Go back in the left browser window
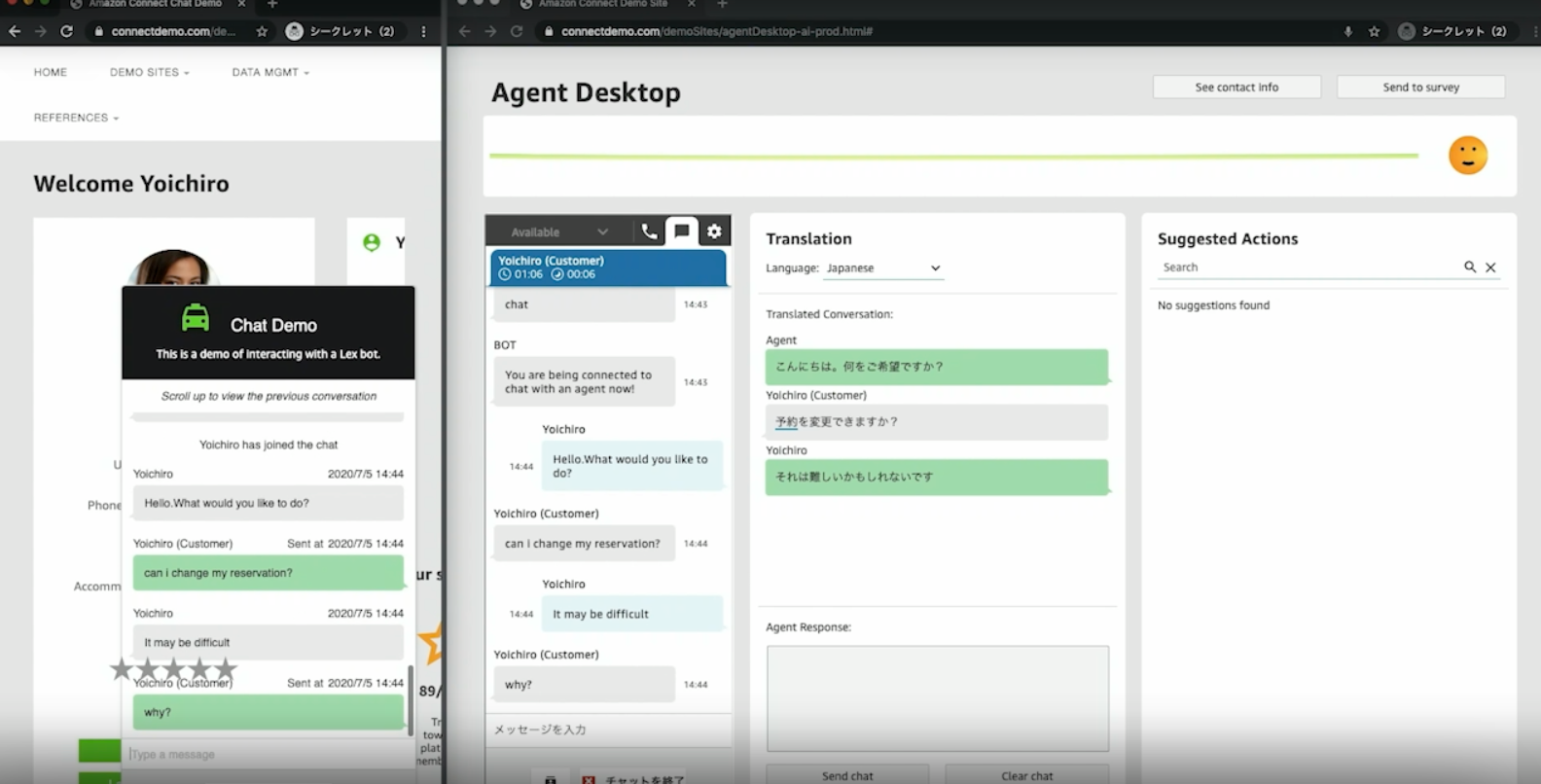Viewport: 1541px width, 784px height. (x=15, y=31)
